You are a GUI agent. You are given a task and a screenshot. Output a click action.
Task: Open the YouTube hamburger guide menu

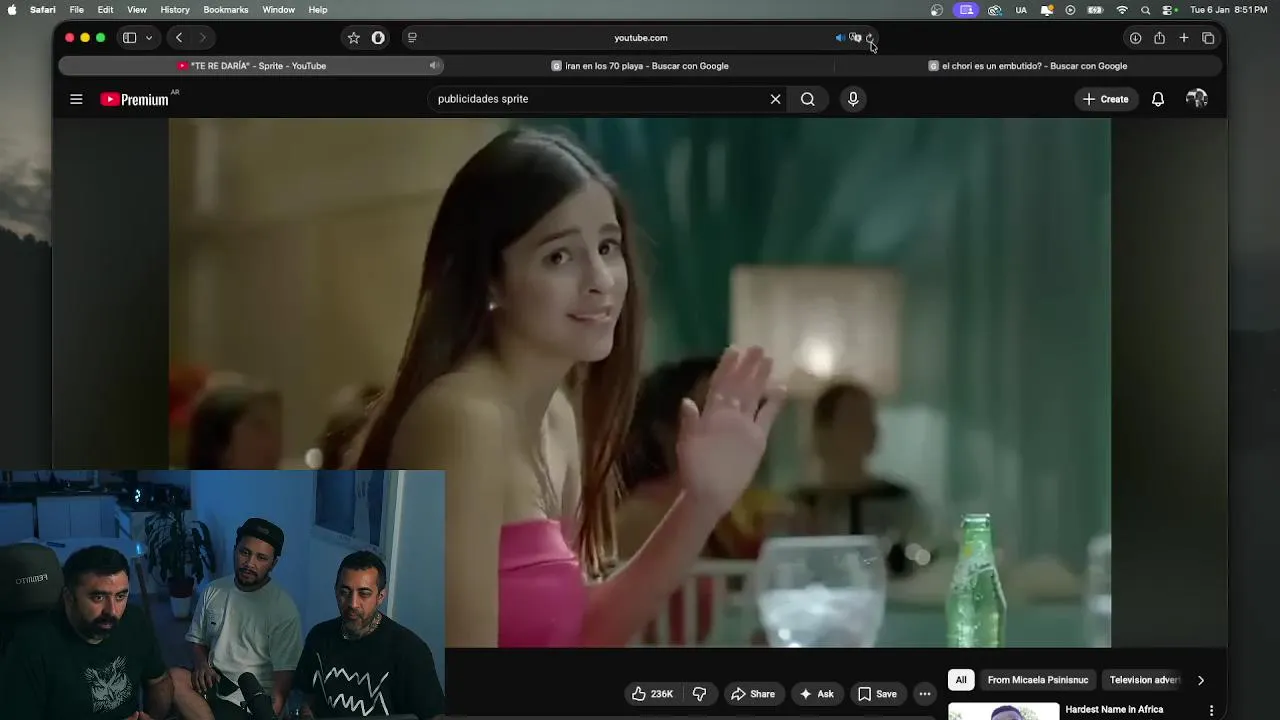(x=76, y=99)
